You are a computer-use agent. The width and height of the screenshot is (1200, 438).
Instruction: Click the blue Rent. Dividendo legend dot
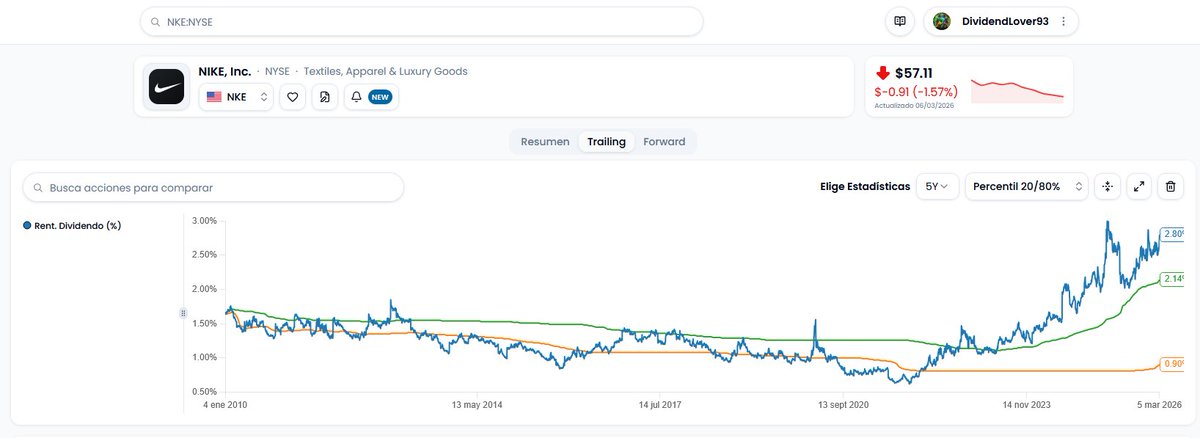27,226
